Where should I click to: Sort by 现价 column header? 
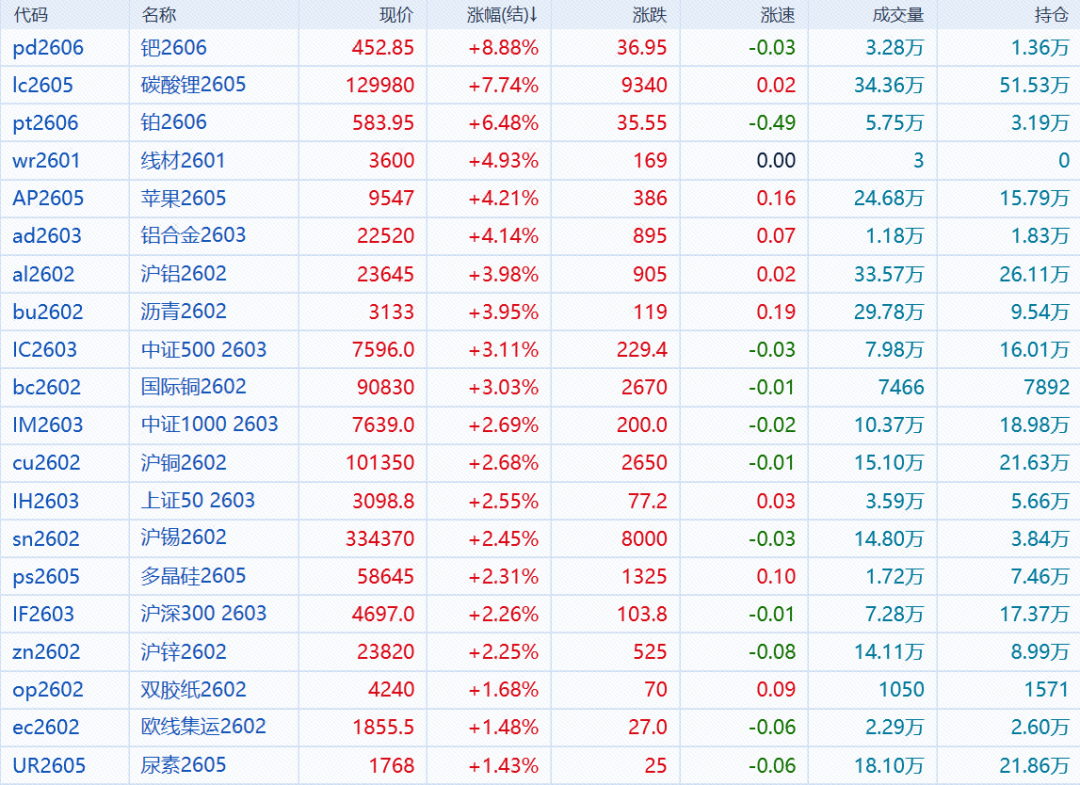tap(396, 15)
